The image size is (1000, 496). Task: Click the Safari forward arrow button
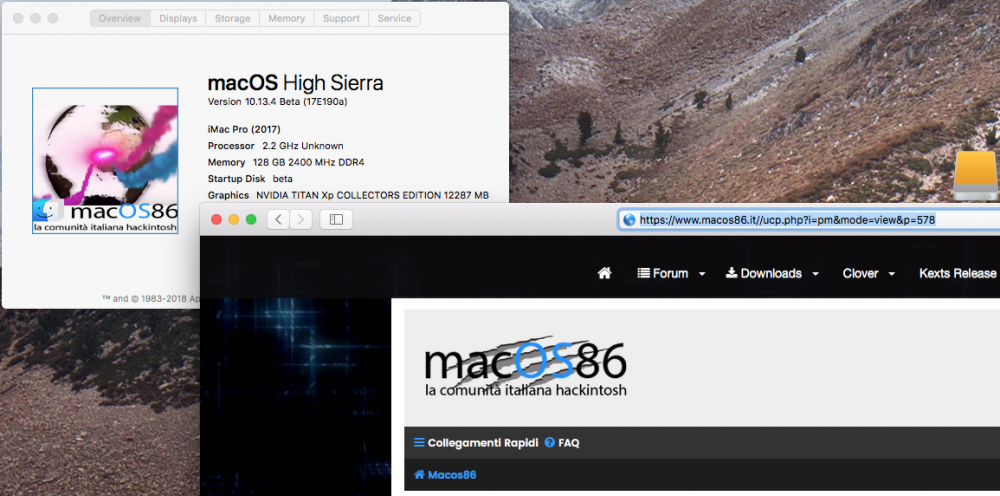[301, 220]
